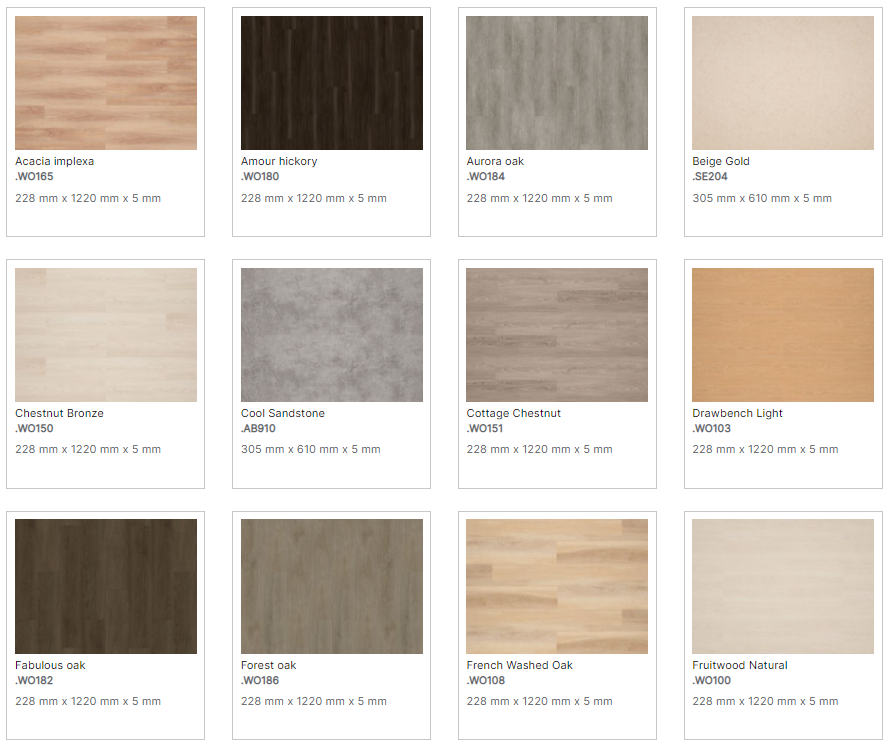
Task: Select the Fabulous oak dark plank image
Action: coord(106,586)
